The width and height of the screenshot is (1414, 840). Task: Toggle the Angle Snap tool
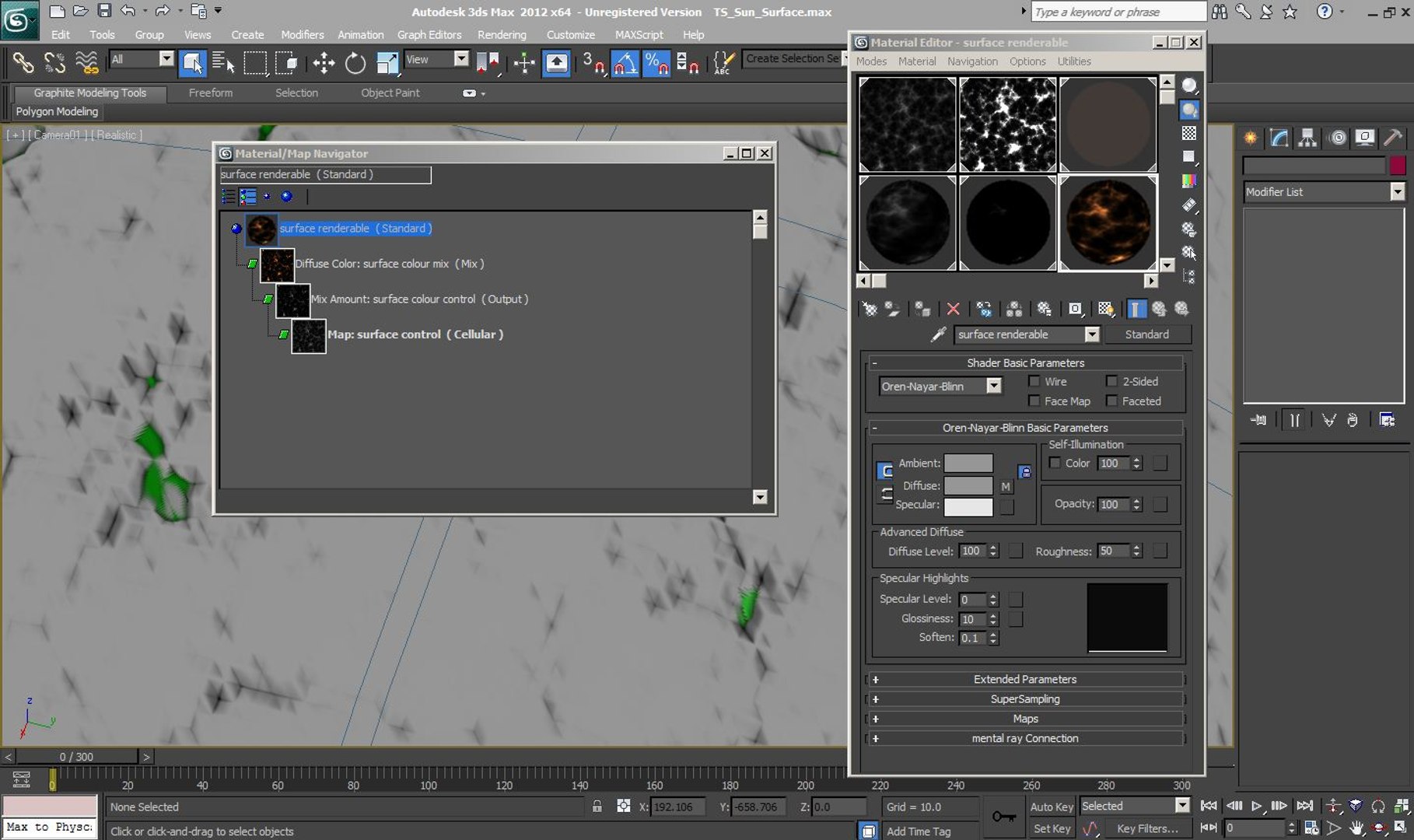tap(625, 63)
